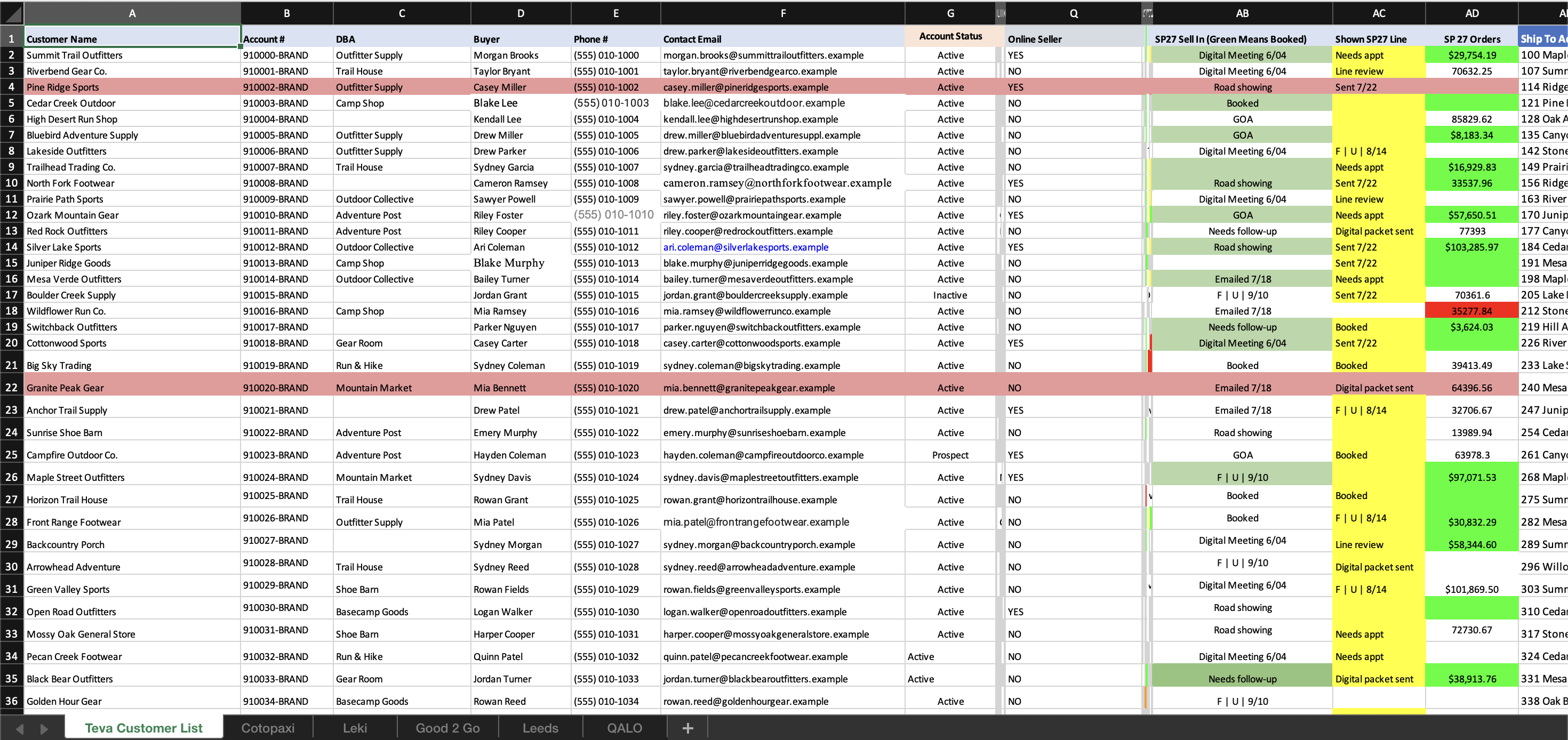Select the Pine Ridge Sports cell
This screenshot has height=740, width=1568.
132,87
